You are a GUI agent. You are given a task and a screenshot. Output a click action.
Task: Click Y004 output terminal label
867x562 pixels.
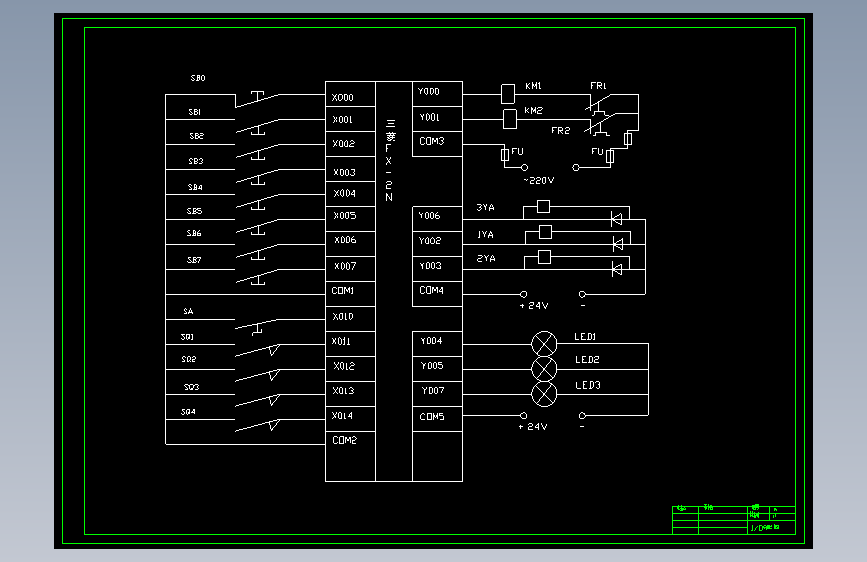pyautogui.click(x=431, y=341)
